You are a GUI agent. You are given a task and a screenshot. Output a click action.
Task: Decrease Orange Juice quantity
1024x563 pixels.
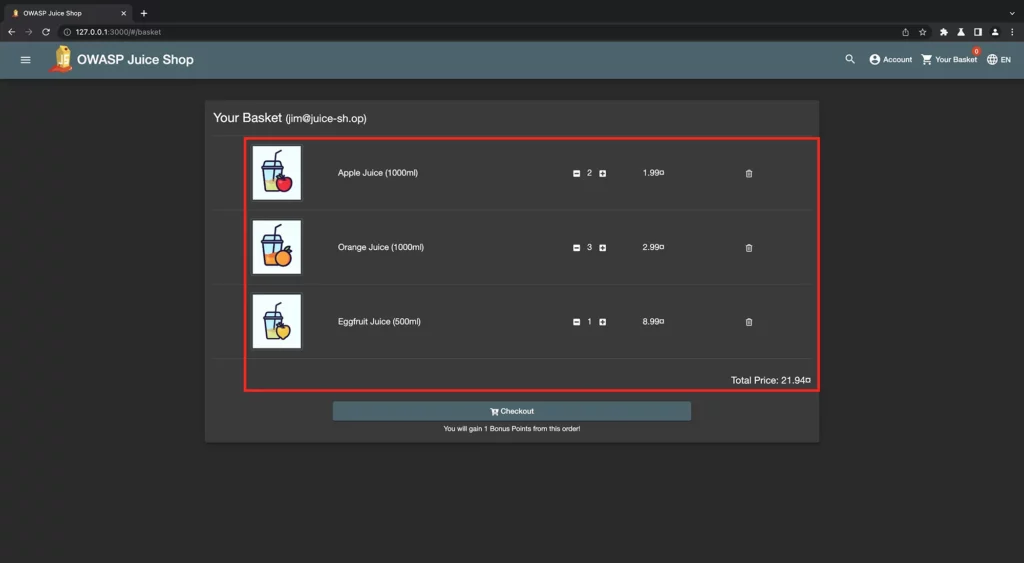click(576, 248)
